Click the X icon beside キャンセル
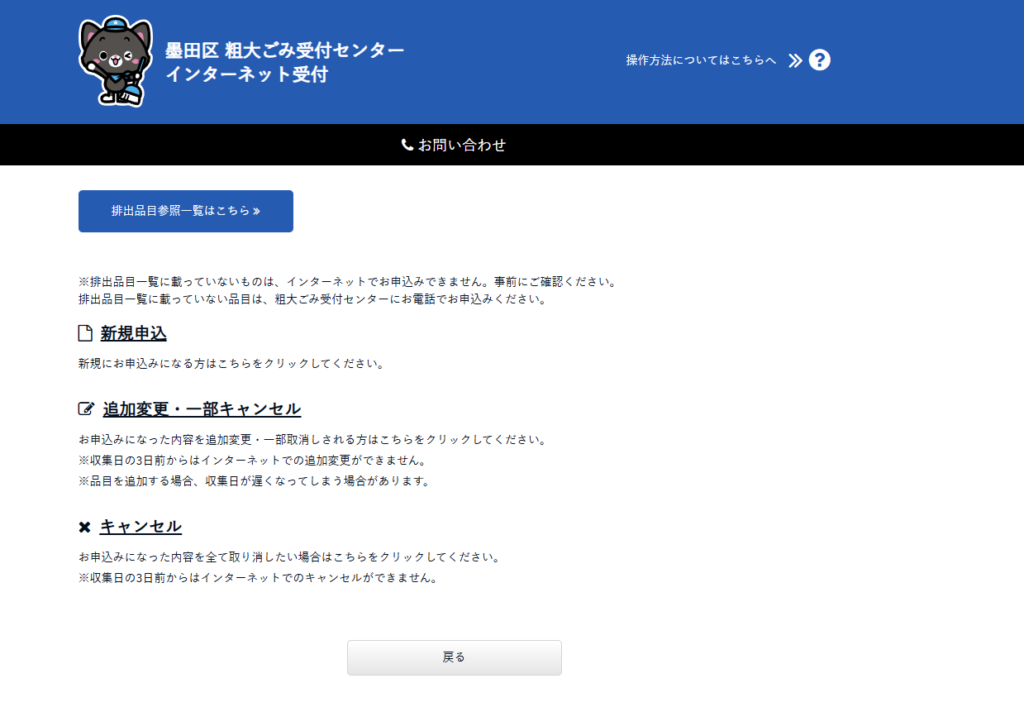This screenshot has height=707, width=1024. pyautogui.click(x=85, y=527)
